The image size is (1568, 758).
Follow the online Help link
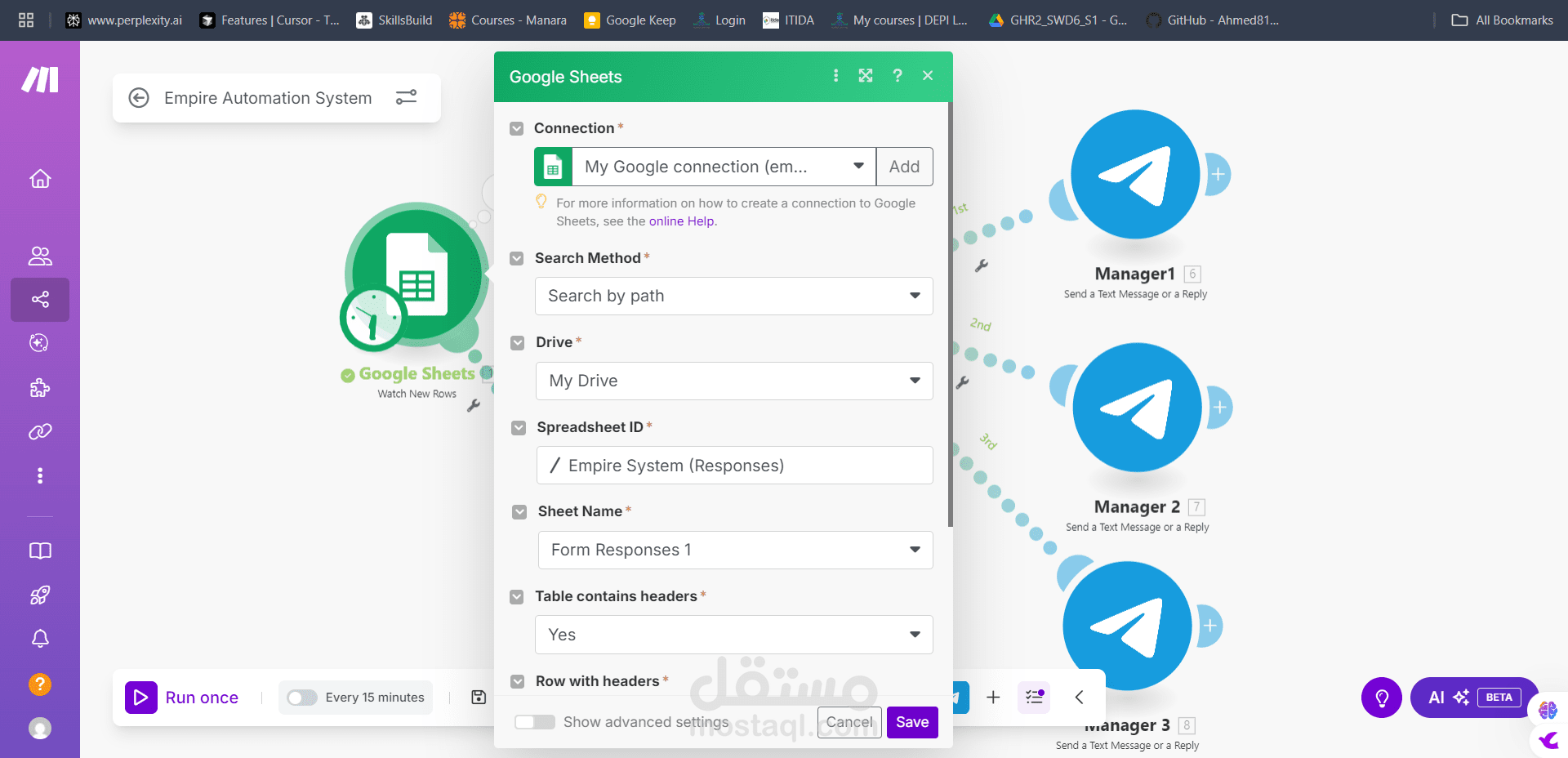coord(681,221)
